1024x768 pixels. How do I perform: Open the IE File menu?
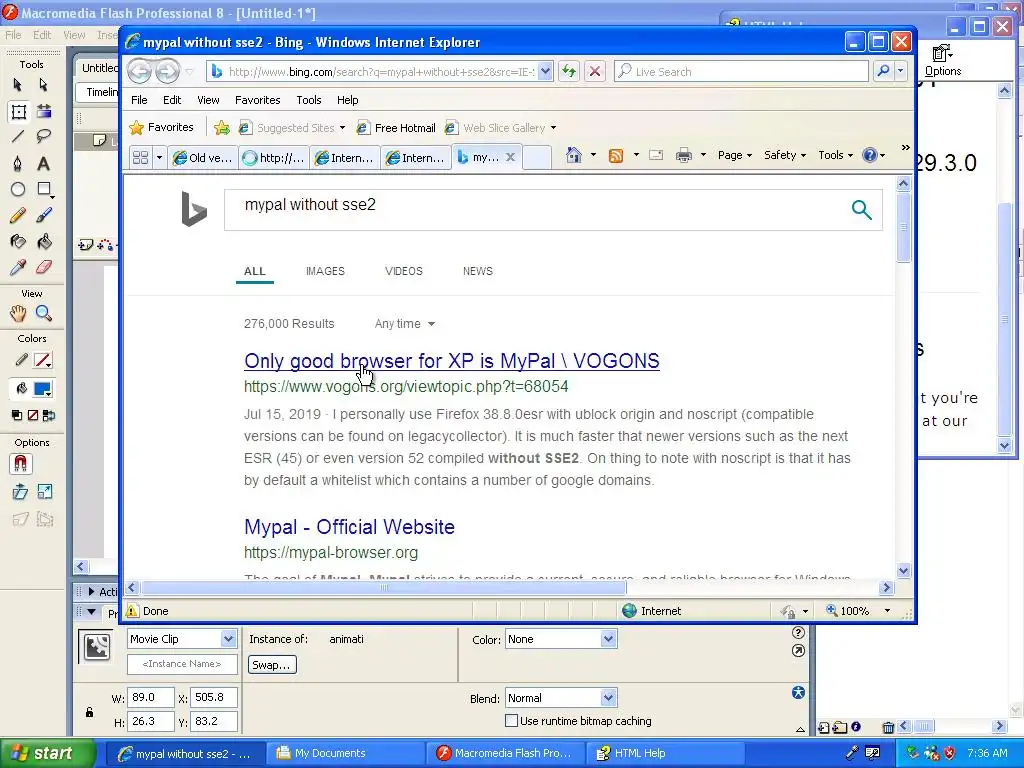[x=139, y=100]
